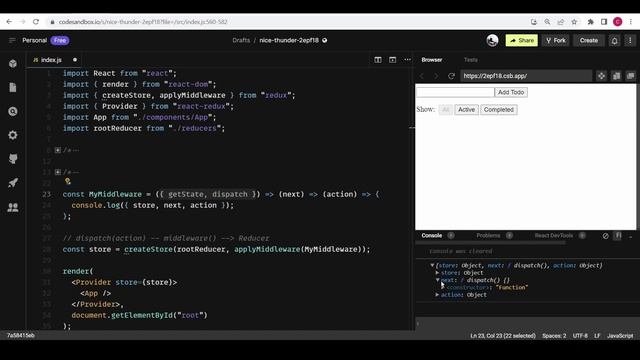The width and height of the screenshot is (640, 360).
Task: Select the React DevTools tab
Action: 554,236
